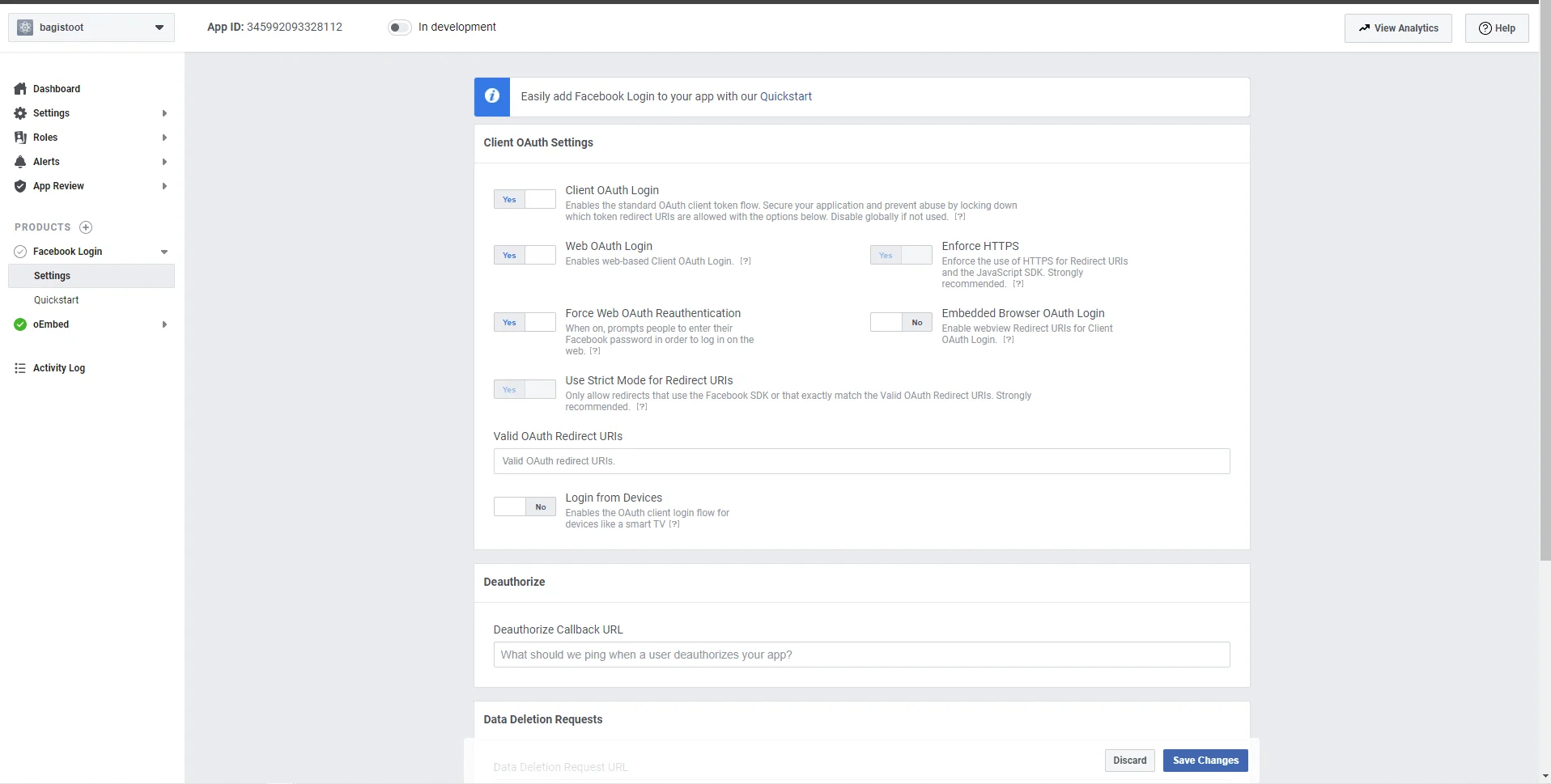Turn on Login from Devices toggle

tap(525, 507)
